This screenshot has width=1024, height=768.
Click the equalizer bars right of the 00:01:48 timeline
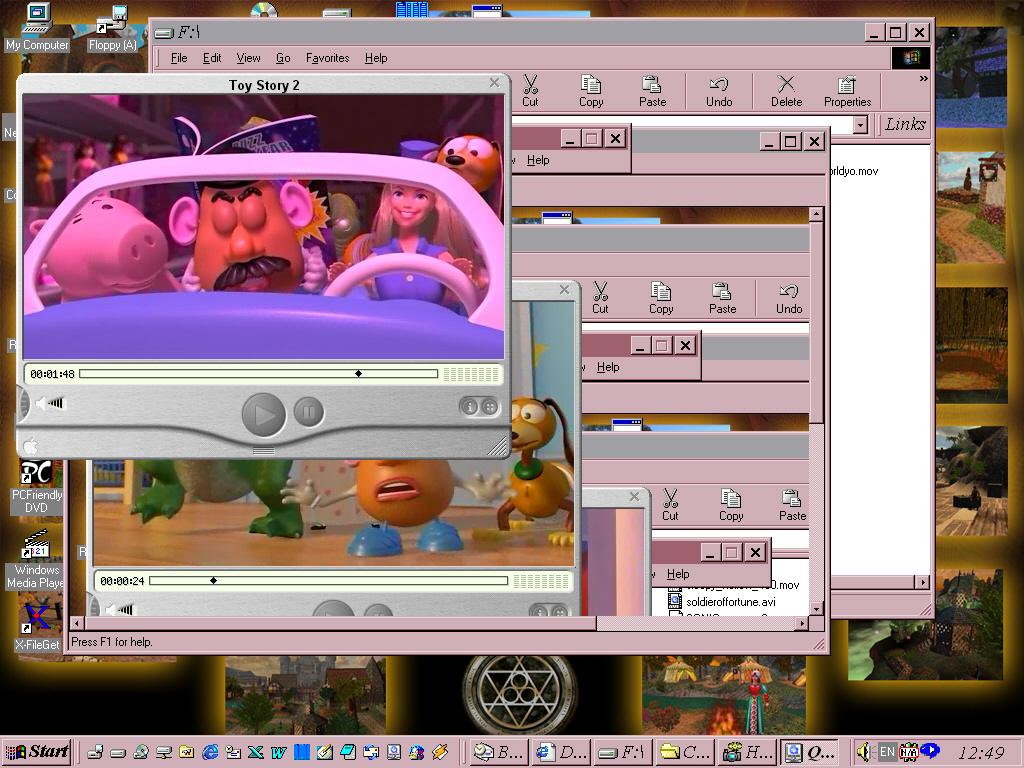coord(471,374)
